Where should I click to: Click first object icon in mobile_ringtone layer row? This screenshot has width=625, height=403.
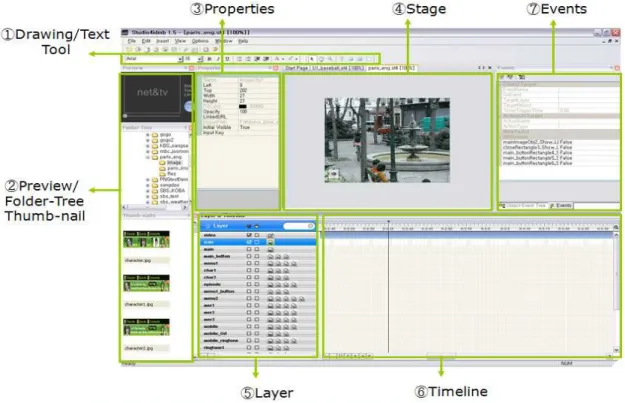pyautogui.click(x=270, y=341)
